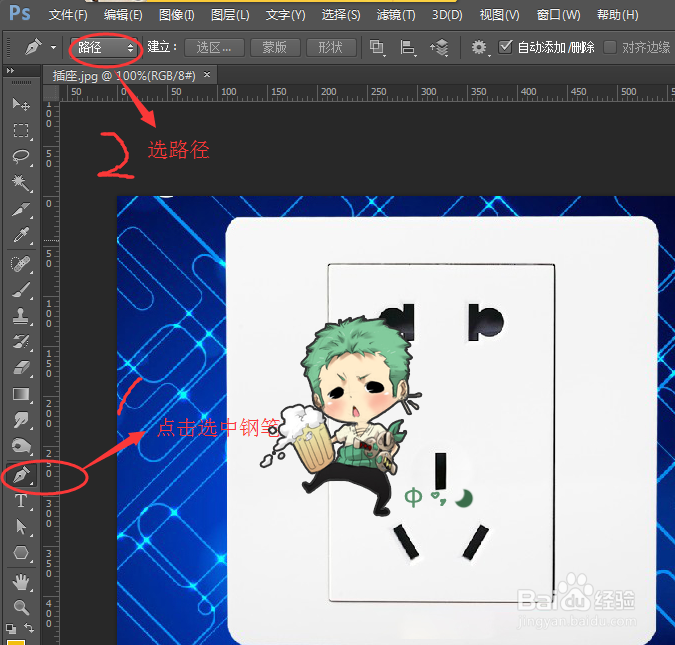Viewport: 675px width, 645px height.
Task: Click the 形状 button
Action: 331,47
